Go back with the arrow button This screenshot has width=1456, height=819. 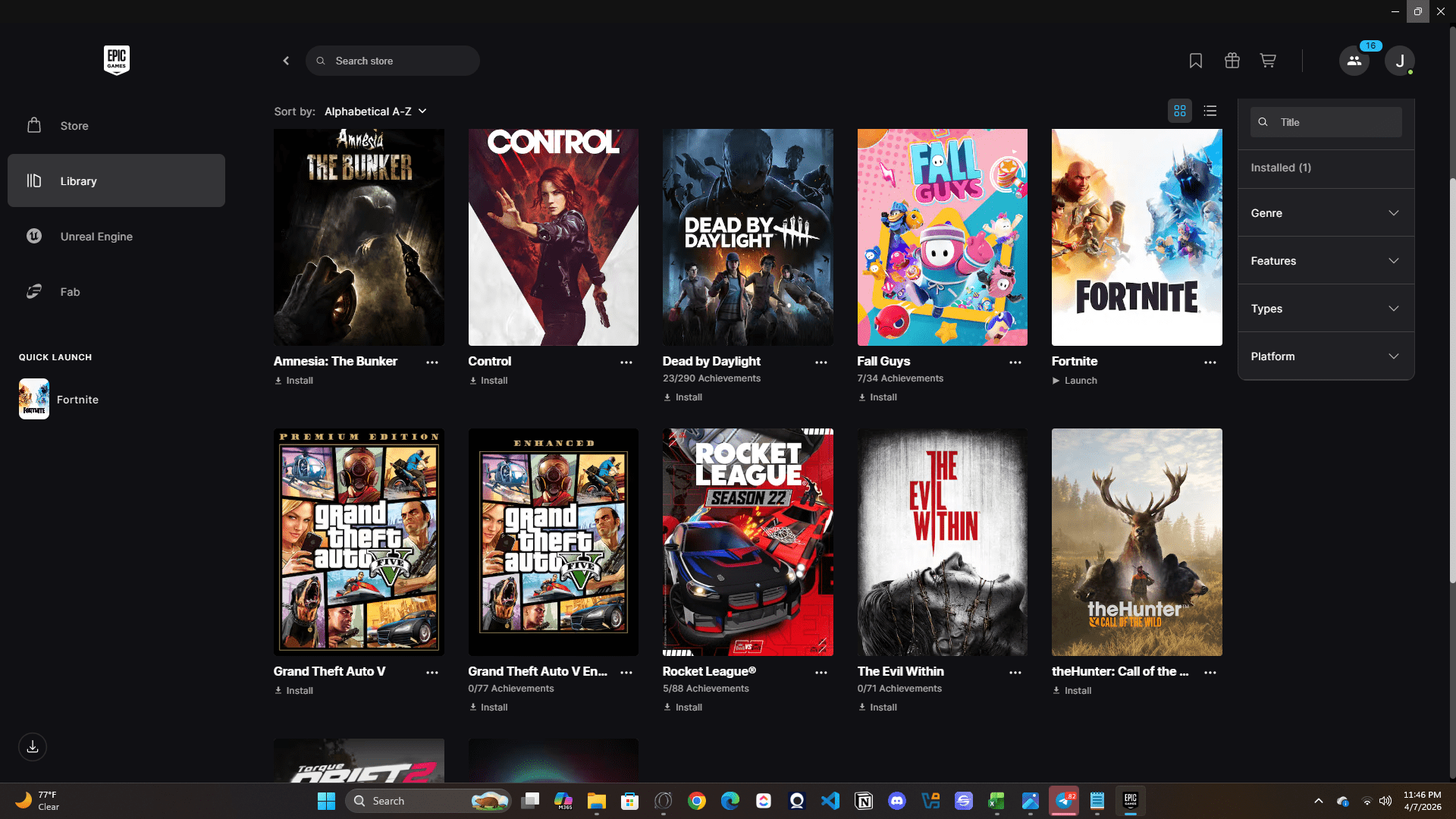[x=286, y=61]
